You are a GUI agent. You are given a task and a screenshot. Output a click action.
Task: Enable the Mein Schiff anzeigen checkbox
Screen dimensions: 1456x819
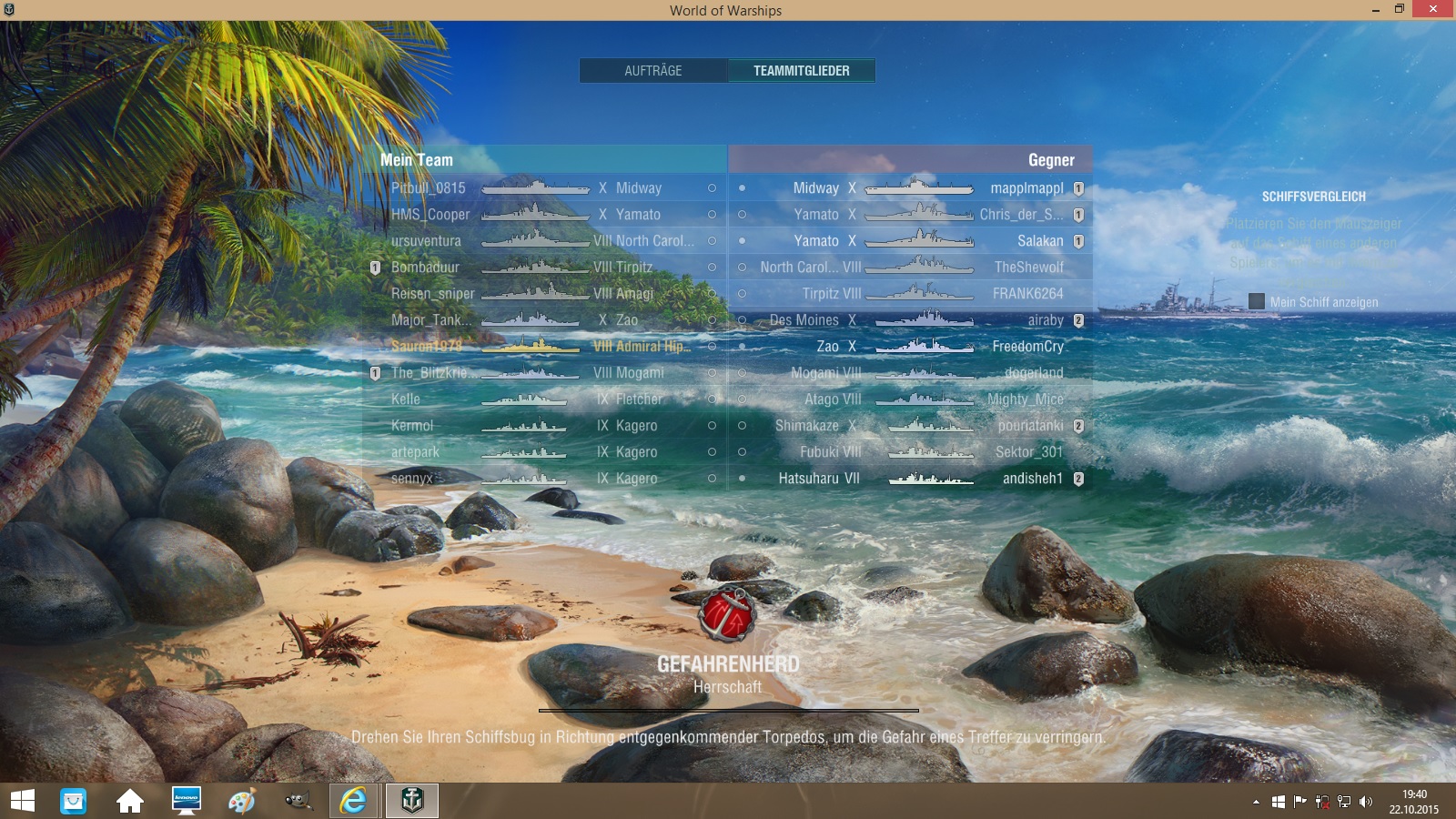tap(1256, 301)
